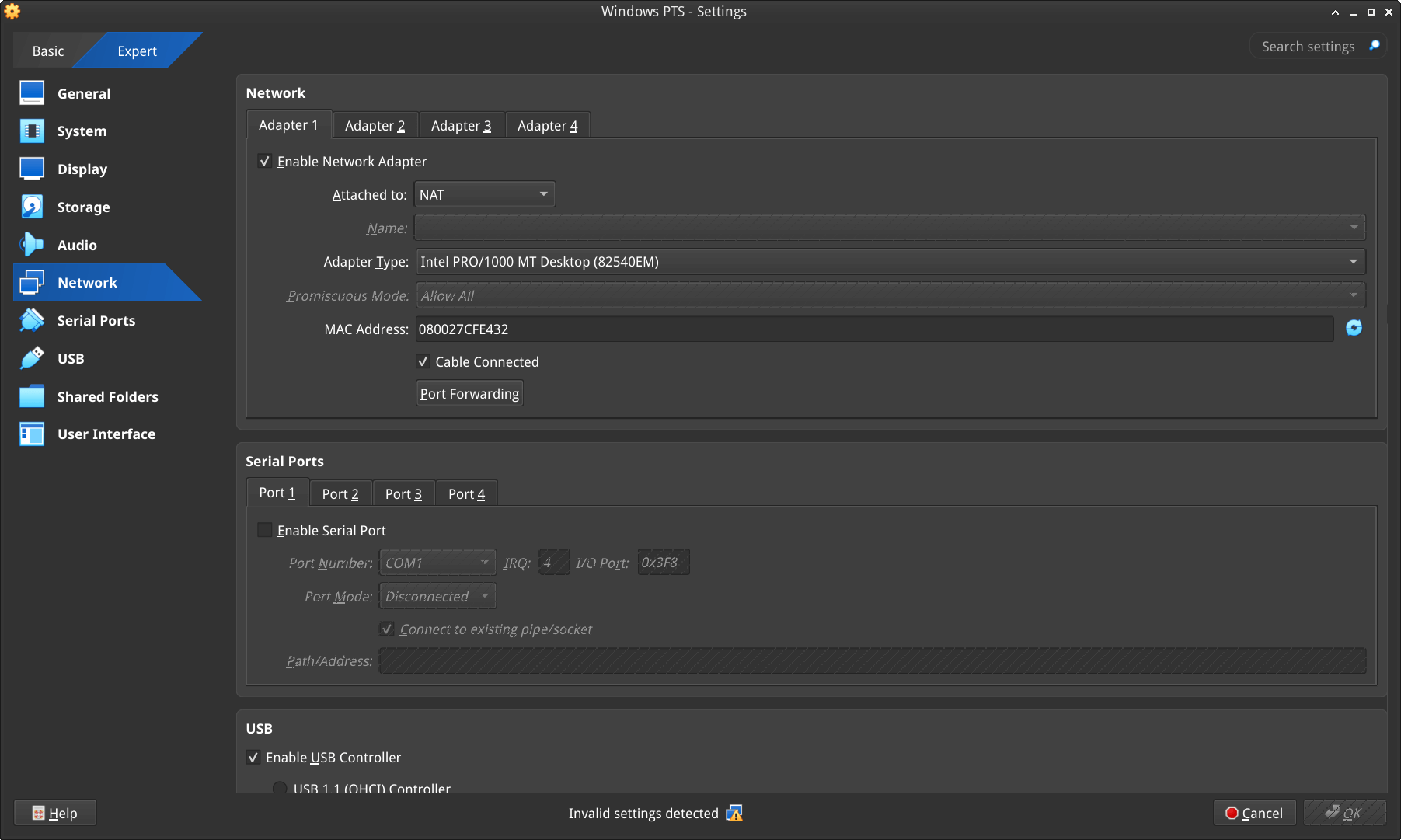Open the USB plug icon

[32, 358]
